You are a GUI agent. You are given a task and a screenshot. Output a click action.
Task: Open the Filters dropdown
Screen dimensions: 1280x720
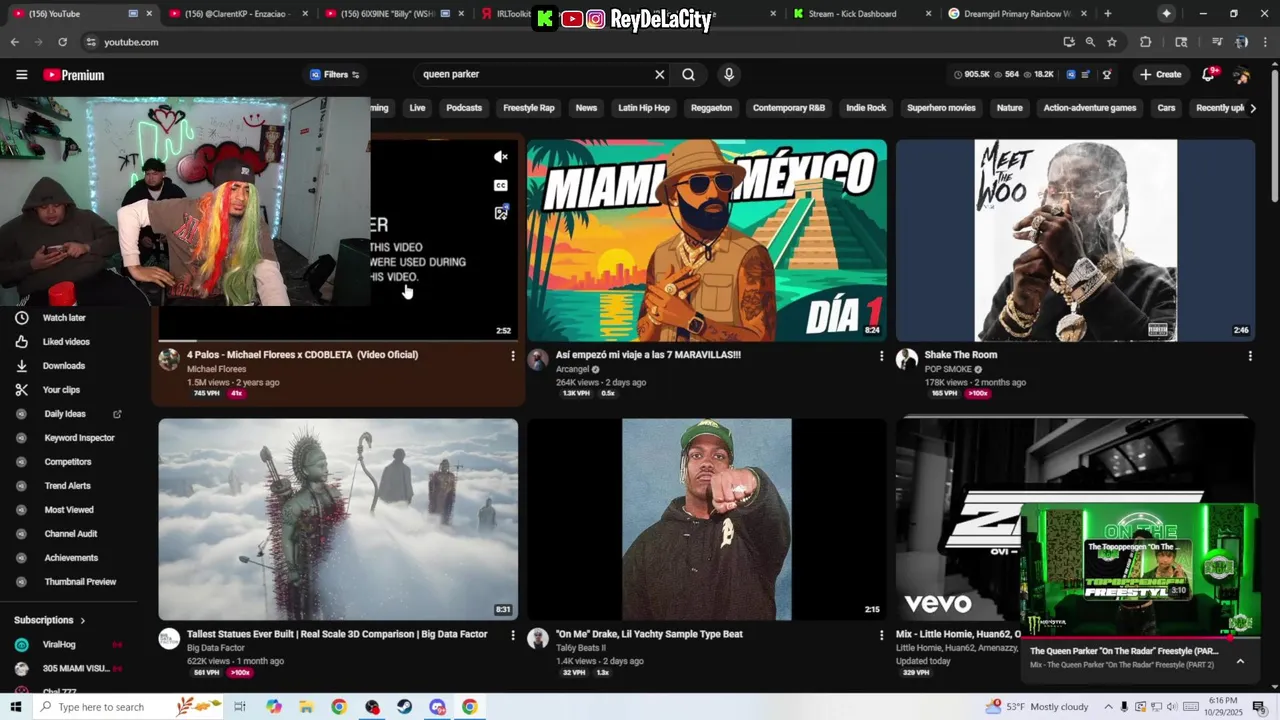point(334,75)
